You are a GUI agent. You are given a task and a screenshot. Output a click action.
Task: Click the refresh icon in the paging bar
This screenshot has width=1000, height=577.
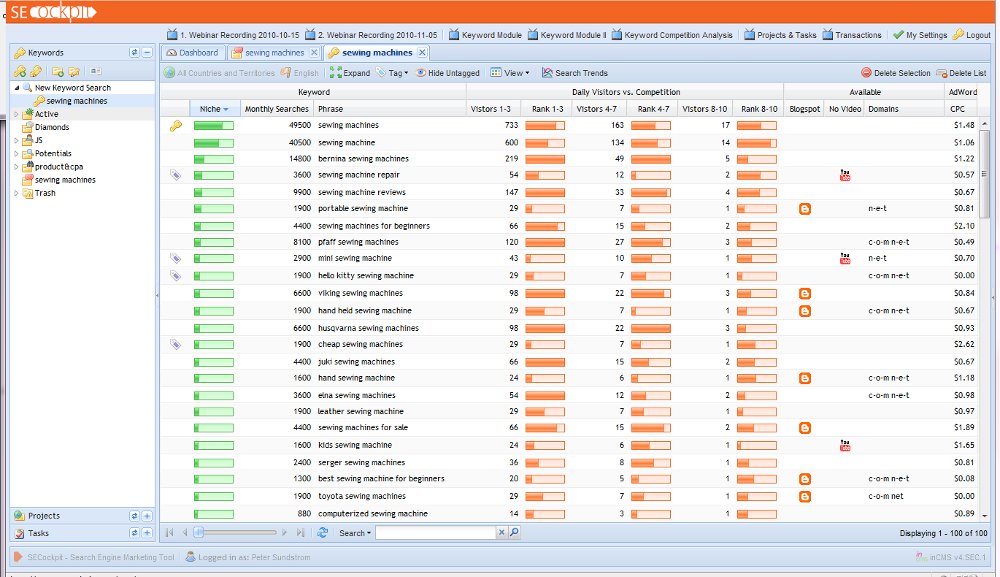coord(322,533)
